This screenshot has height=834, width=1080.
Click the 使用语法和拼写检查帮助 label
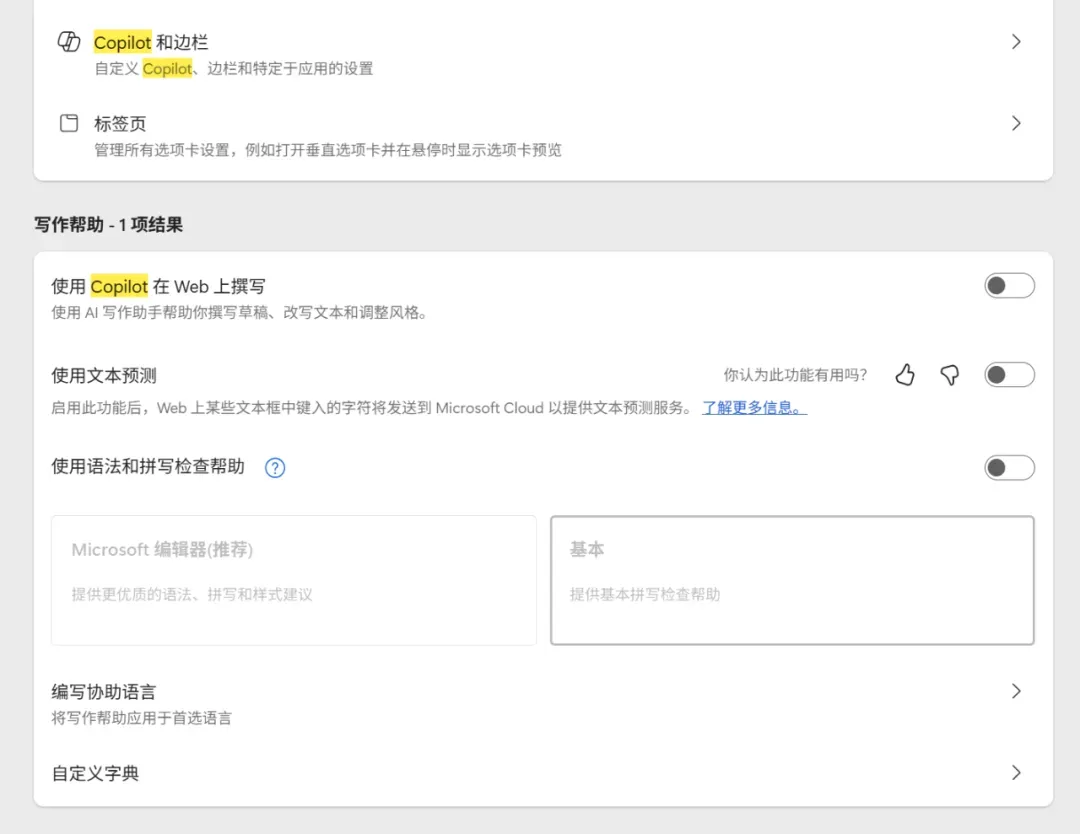(148, 466)
